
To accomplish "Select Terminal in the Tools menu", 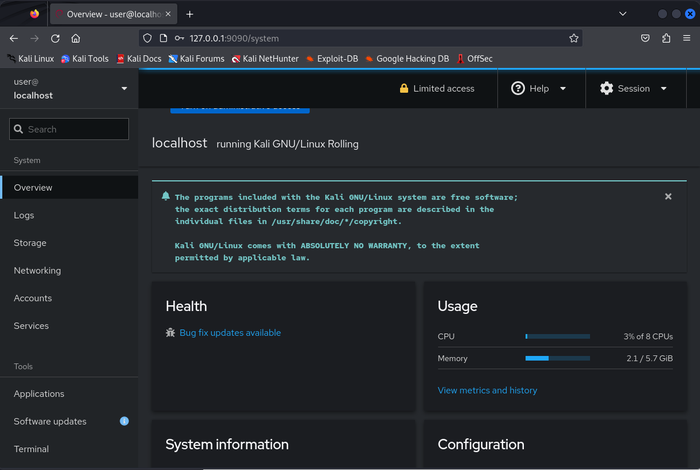I will point(31,449).
